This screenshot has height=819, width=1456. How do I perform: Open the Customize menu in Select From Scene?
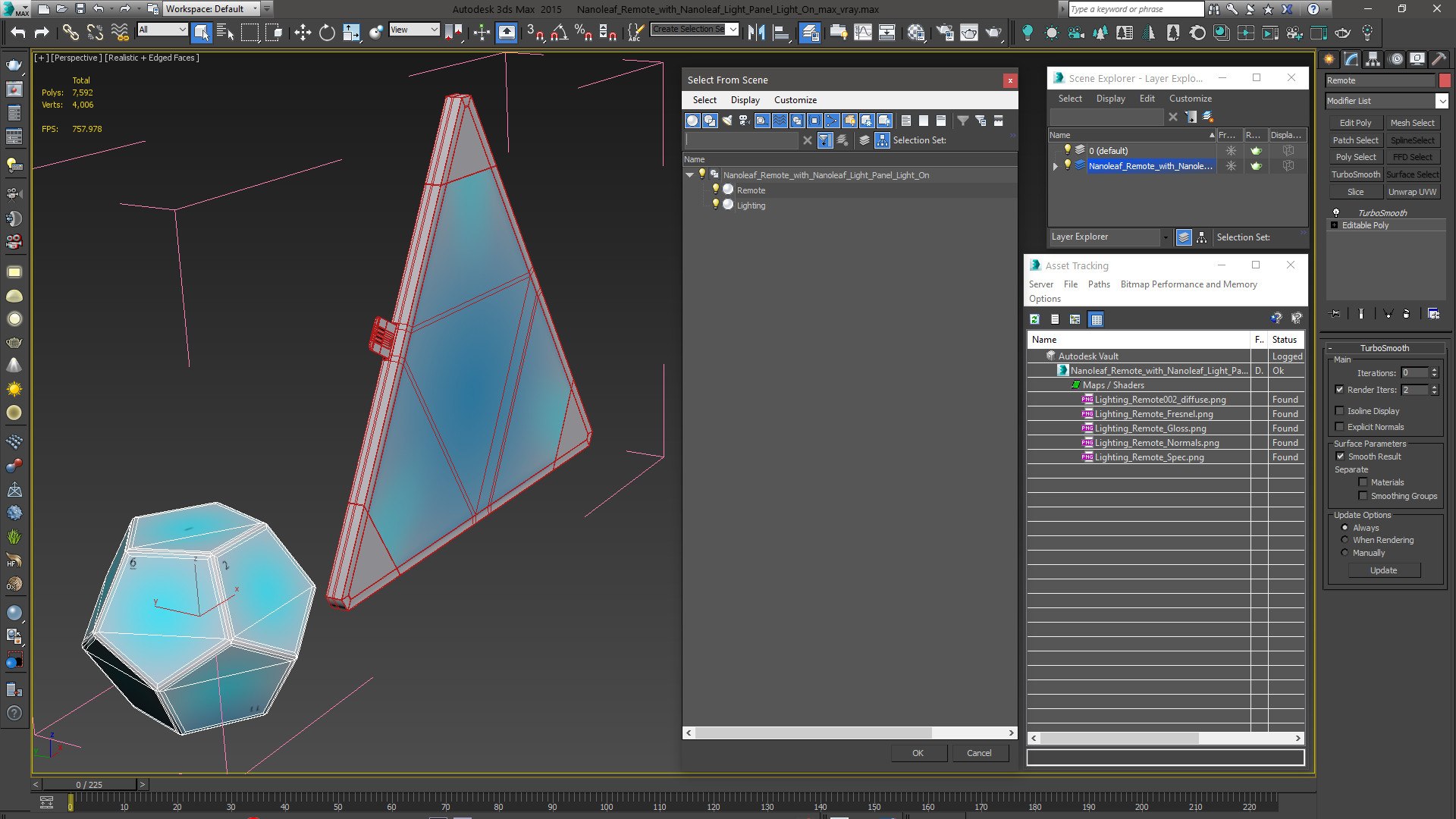pyautogui.click(x=795, y=100)
